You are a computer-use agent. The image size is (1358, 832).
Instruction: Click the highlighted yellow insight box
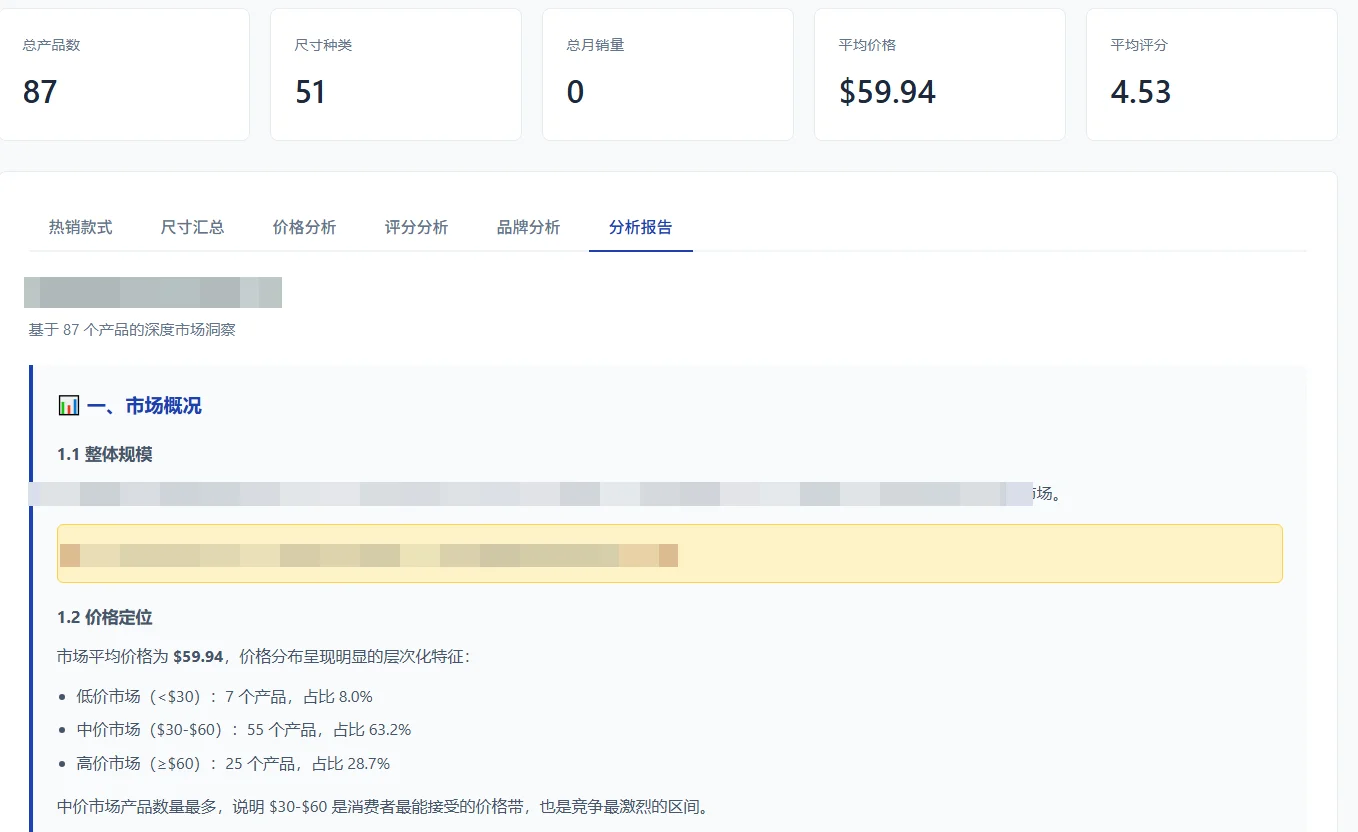tap(670, 554)
